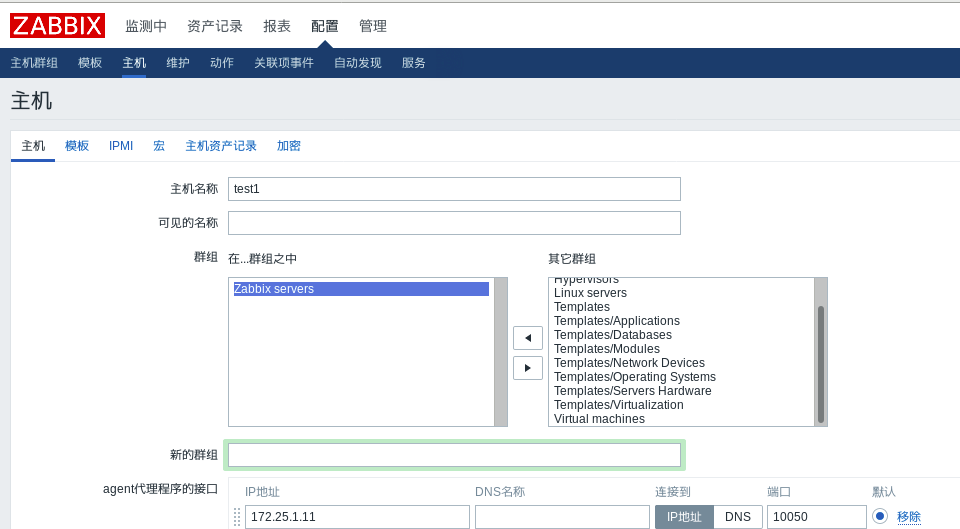Go to 关联项事件 submenu

284,63
